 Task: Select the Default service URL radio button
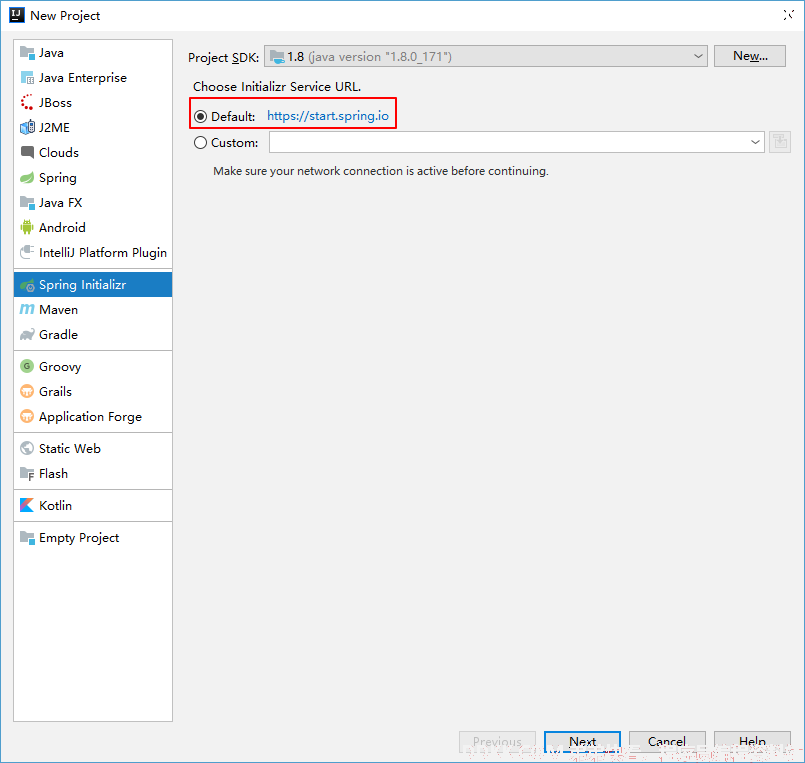pos(201,117)
